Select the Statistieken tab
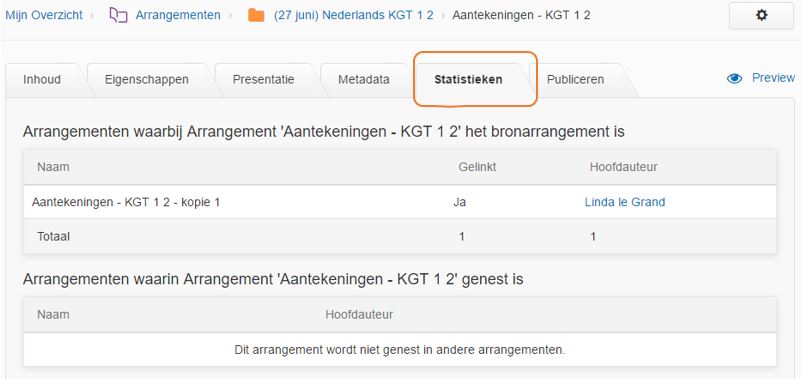The image size is (801, 379). pyautogui.click(x=468, y=80)
